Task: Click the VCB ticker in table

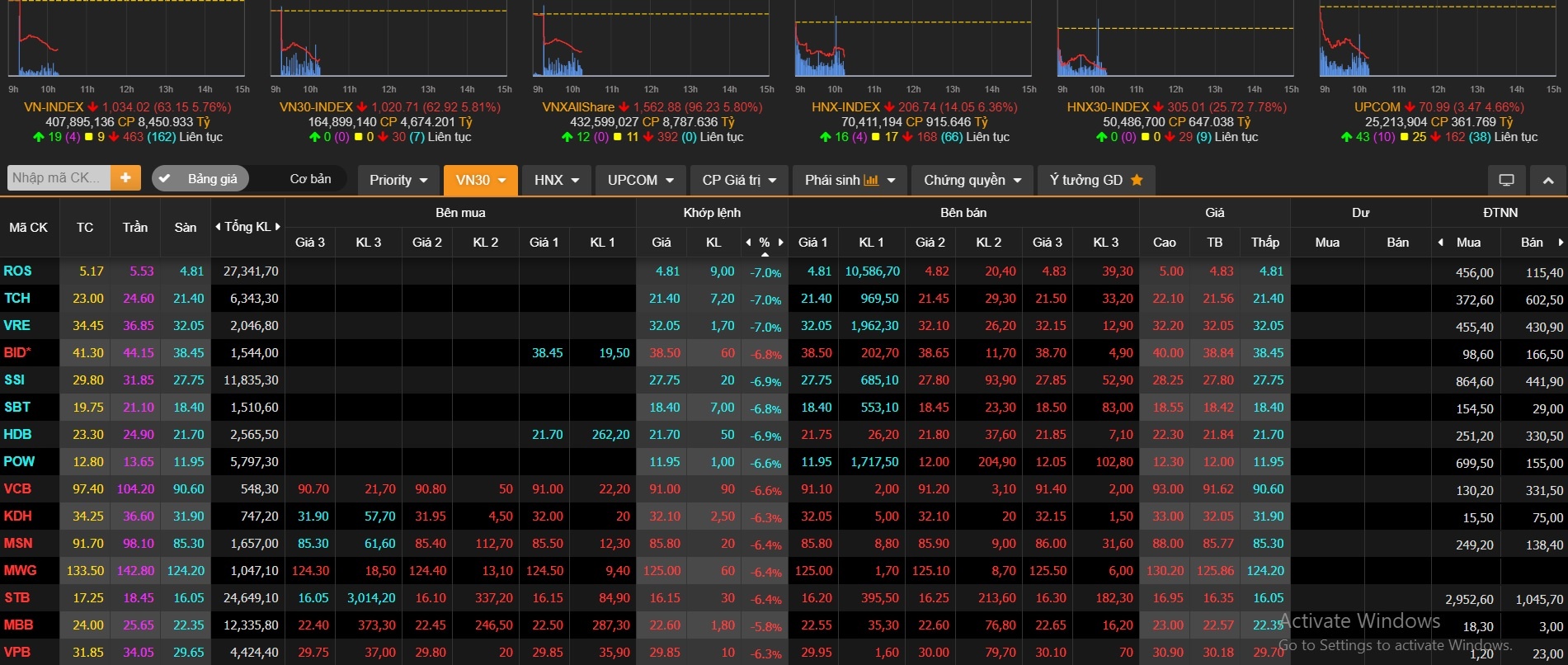Action: coord(17,489)
